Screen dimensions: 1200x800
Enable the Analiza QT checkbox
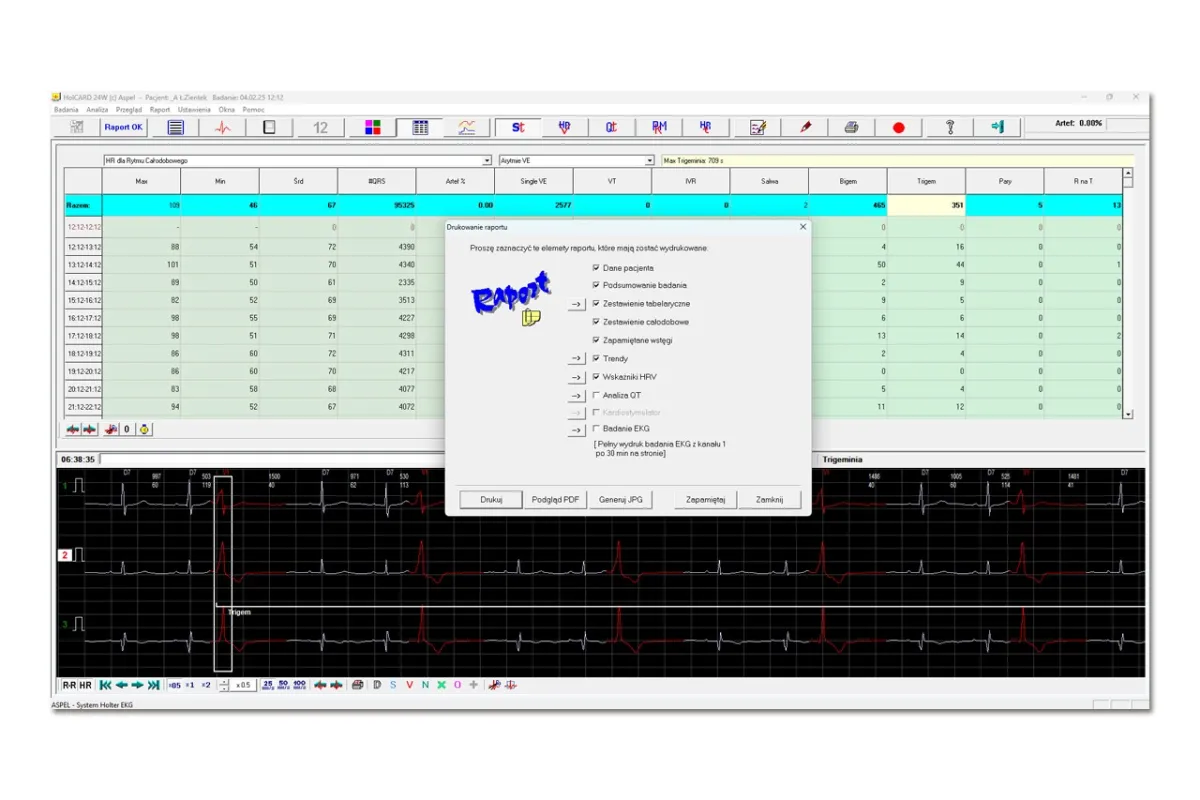point(597,395)
